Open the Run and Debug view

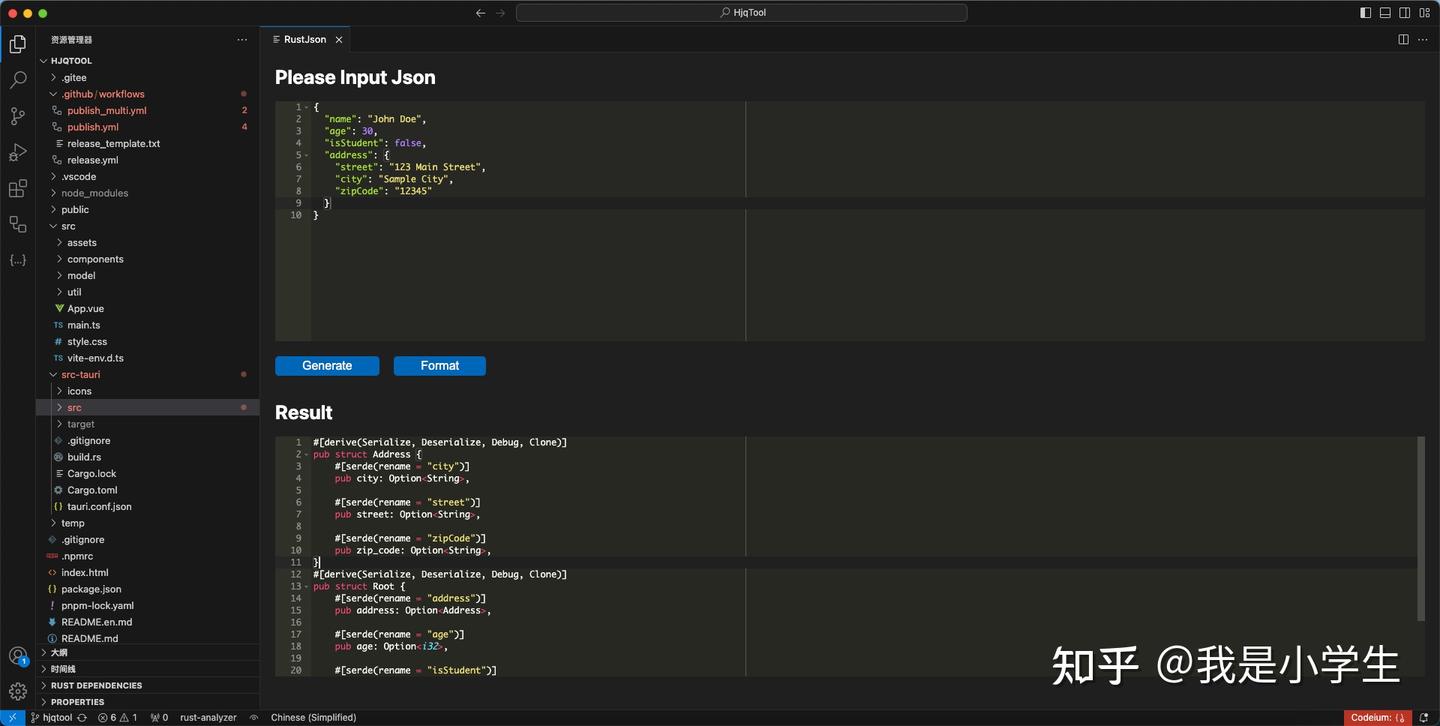pos(18,152)
